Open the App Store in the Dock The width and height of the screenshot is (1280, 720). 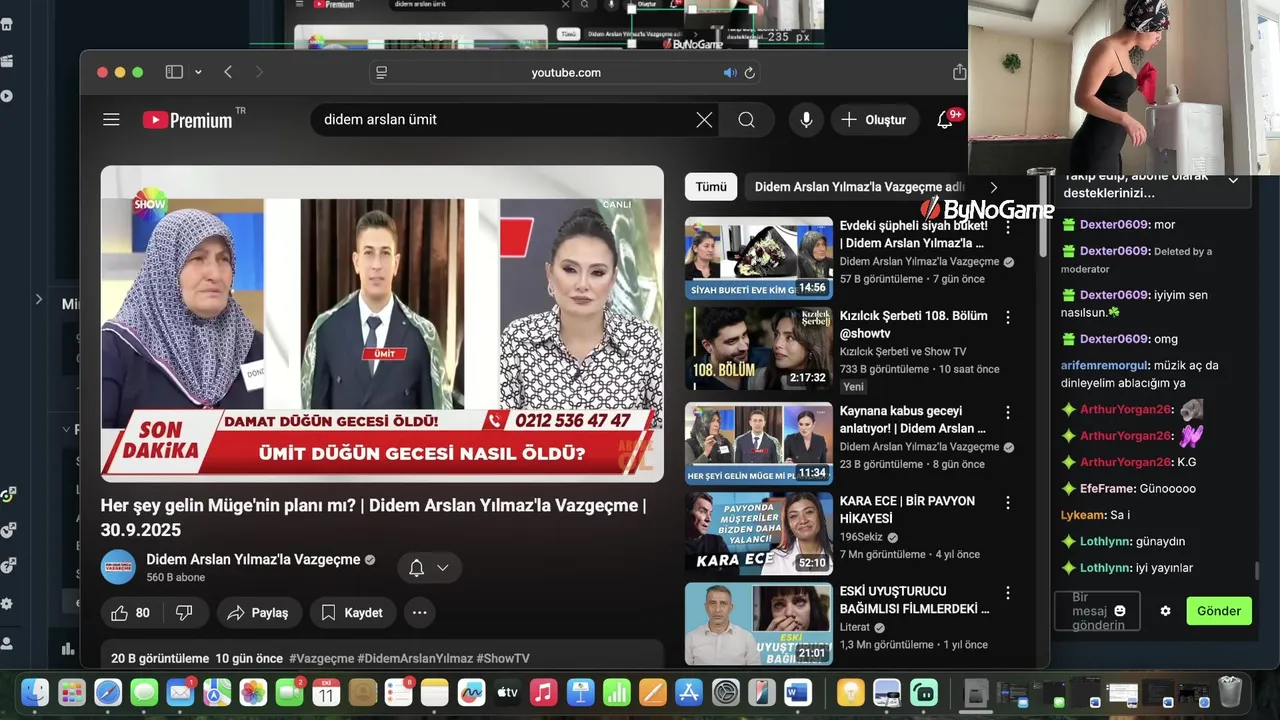688,692
